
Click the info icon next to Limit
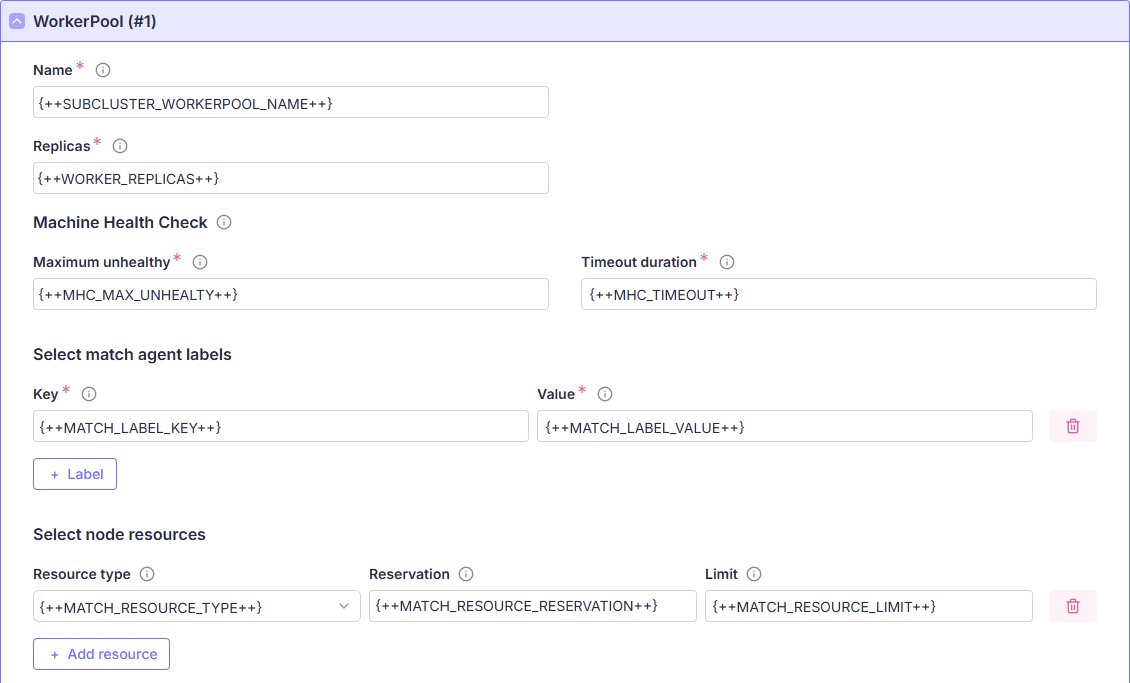click(x=754, y=574)
